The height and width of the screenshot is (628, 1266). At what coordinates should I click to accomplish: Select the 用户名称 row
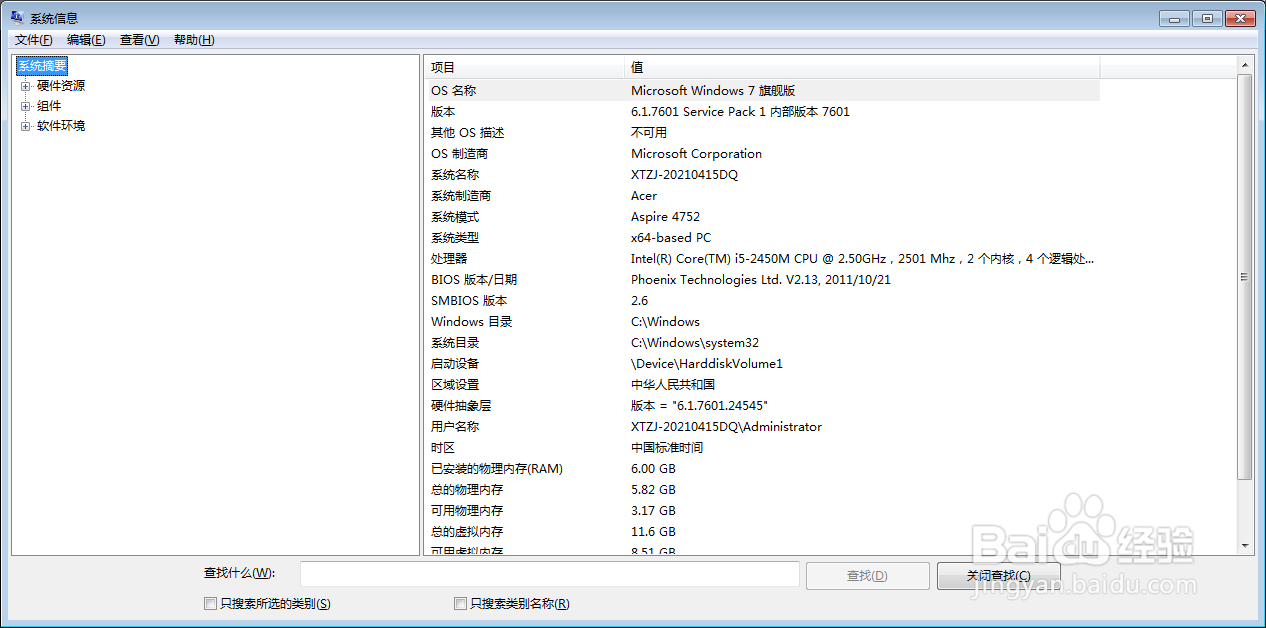tap(762, 427)
